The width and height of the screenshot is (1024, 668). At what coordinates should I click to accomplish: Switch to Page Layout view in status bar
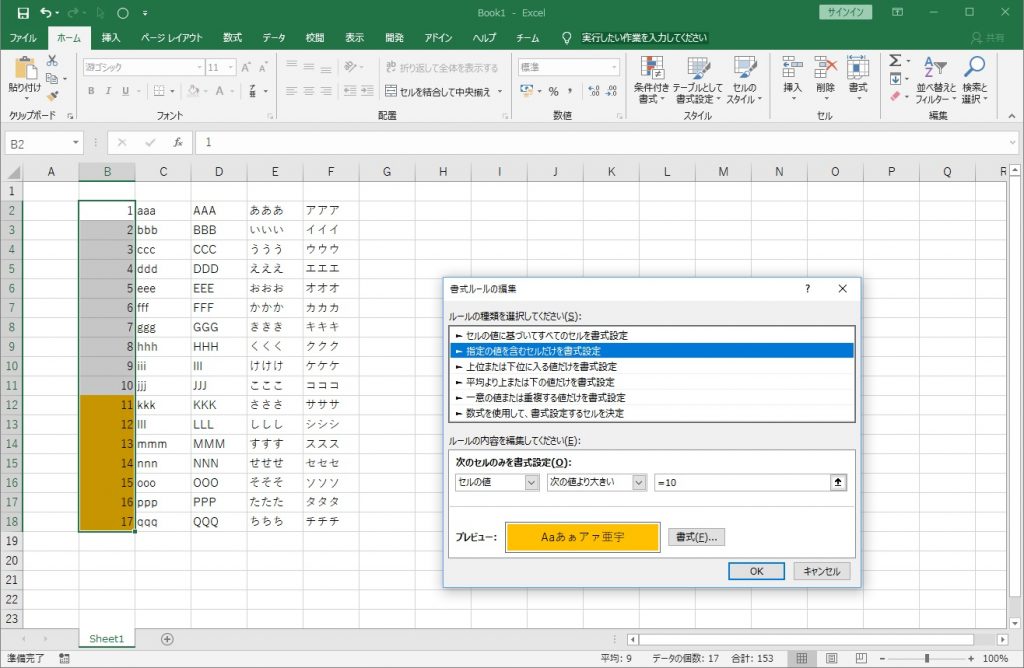coord(831,658)
